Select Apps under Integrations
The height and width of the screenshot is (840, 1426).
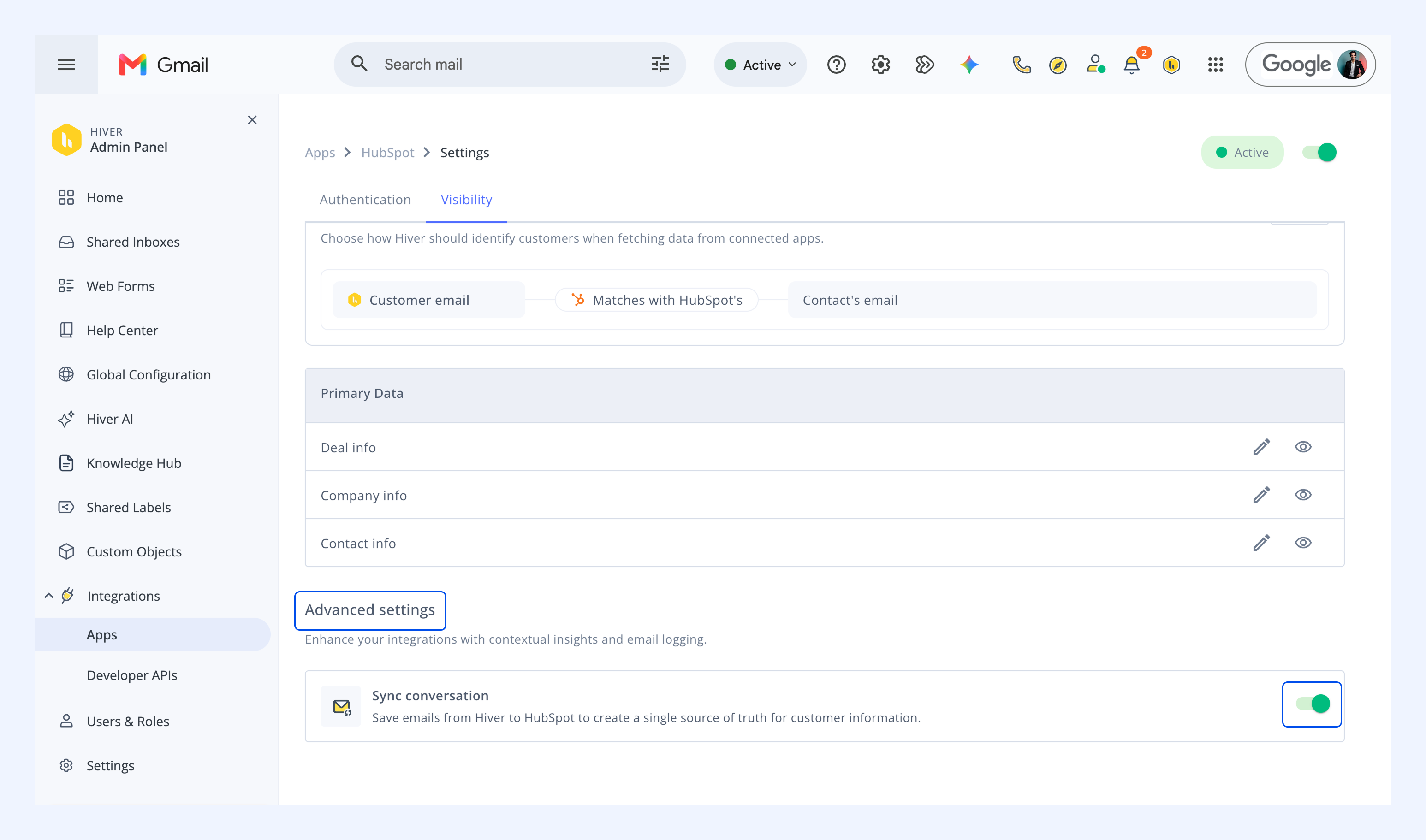tap(153, 634)
